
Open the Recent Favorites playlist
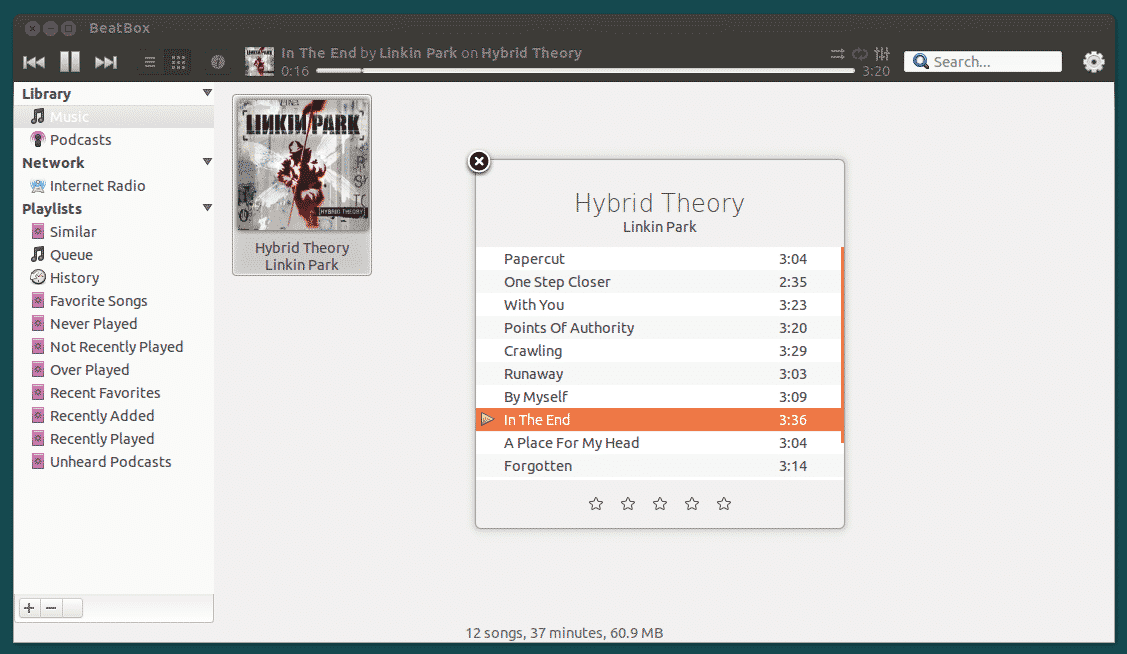(114, 392)
